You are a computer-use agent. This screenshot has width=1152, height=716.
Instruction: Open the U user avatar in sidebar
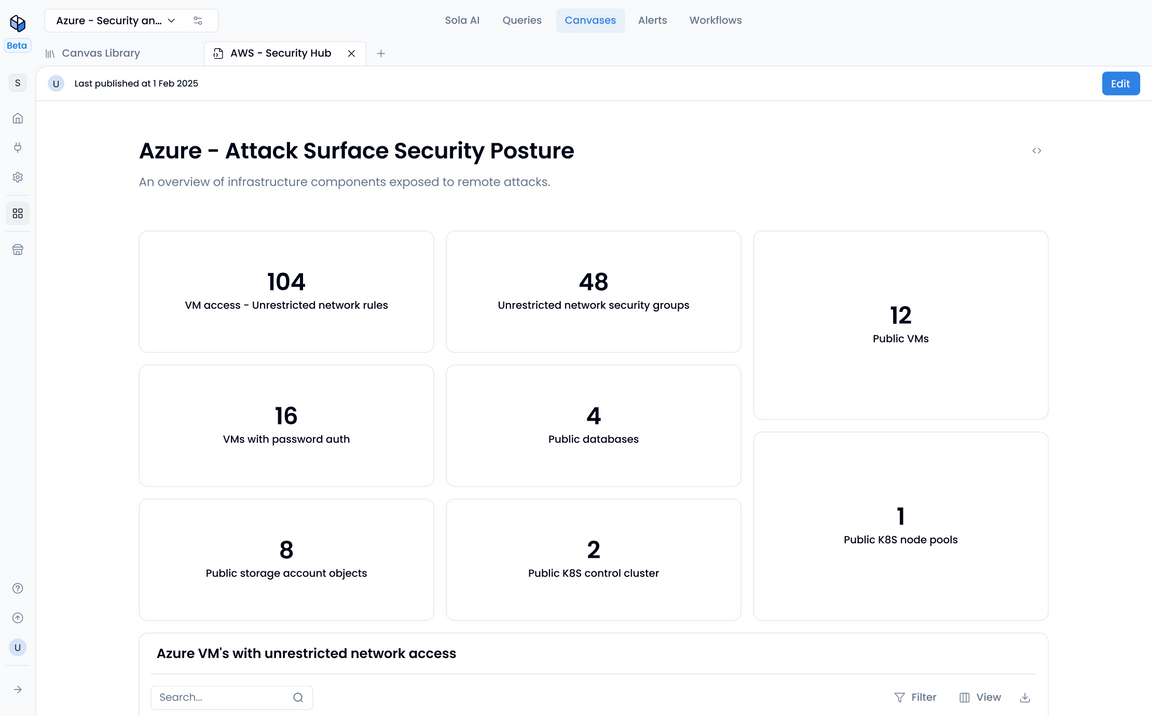[18, 647]
